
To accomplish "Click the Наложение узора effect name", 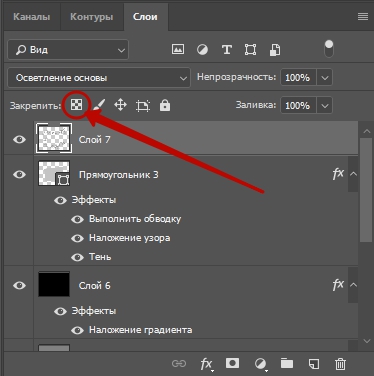I will click(130, 238).
